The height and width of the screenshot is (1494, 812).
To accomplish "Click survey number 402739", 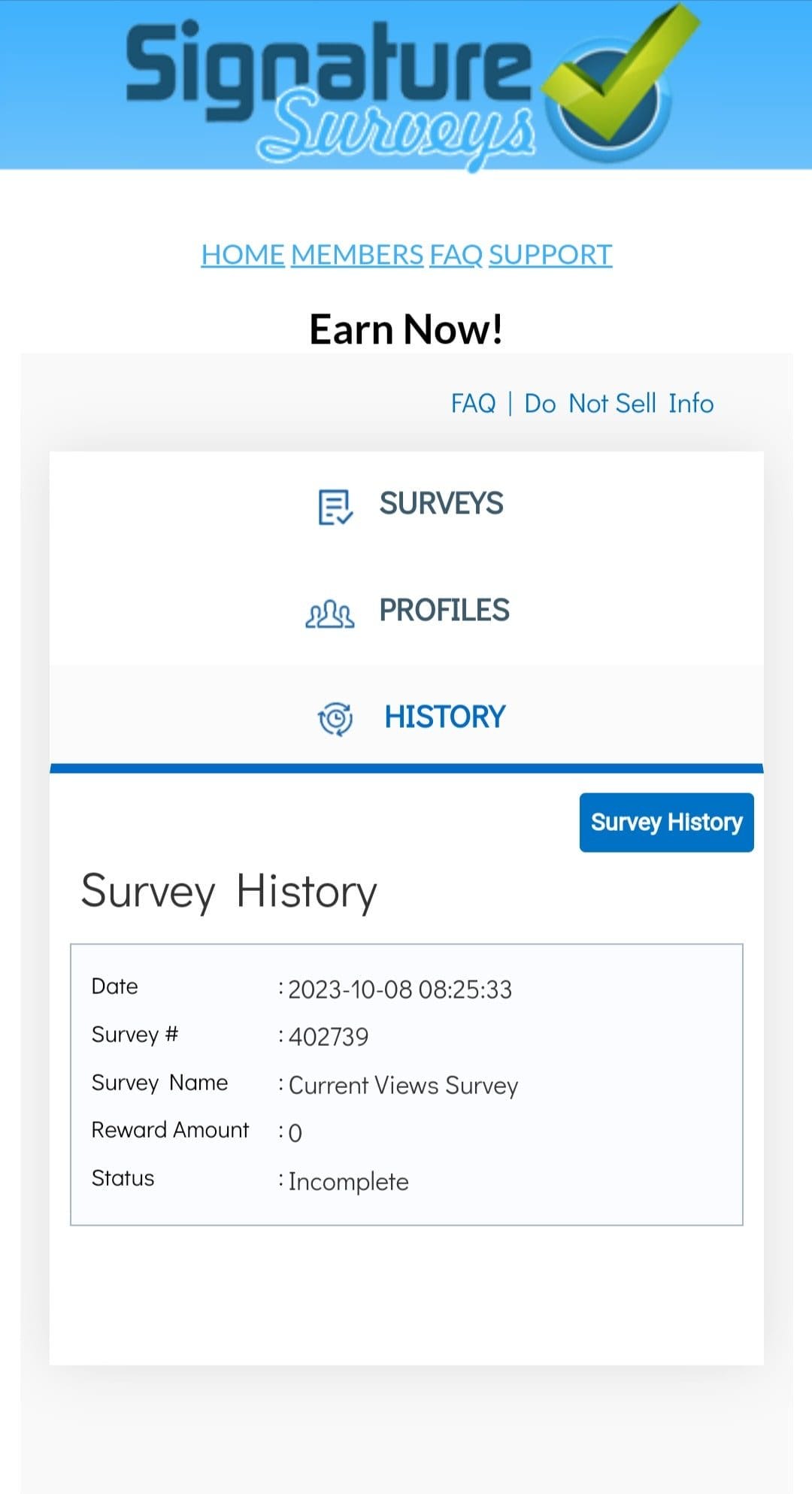I will tap(329, 1038).
